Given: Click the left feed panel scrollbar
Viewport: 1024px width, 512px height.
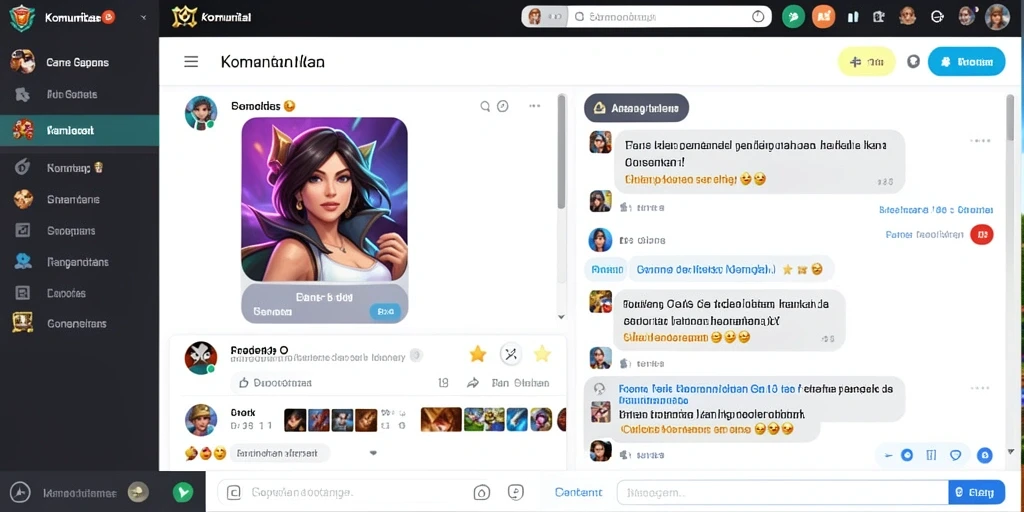Looking at the screenshot, I should tap(561, 152).
